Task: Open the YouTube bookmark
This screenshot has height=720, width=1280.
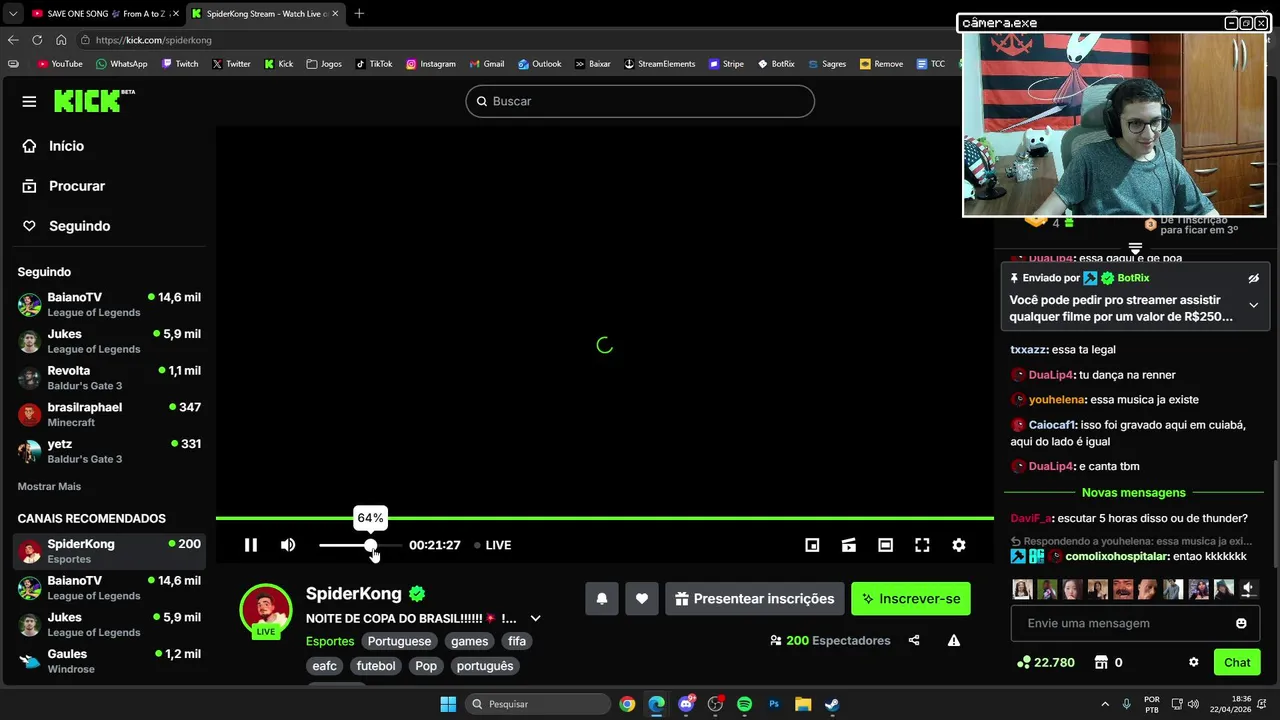Action: (x=60, y=64)
